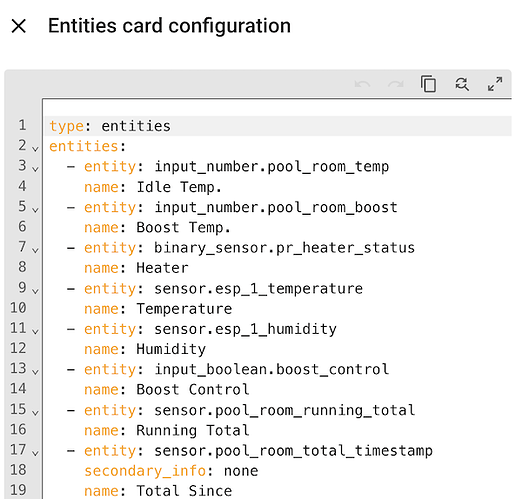522x499 pixels.
Task: Click on input_boolean.boost_control text
Action: tap(272, 370)
